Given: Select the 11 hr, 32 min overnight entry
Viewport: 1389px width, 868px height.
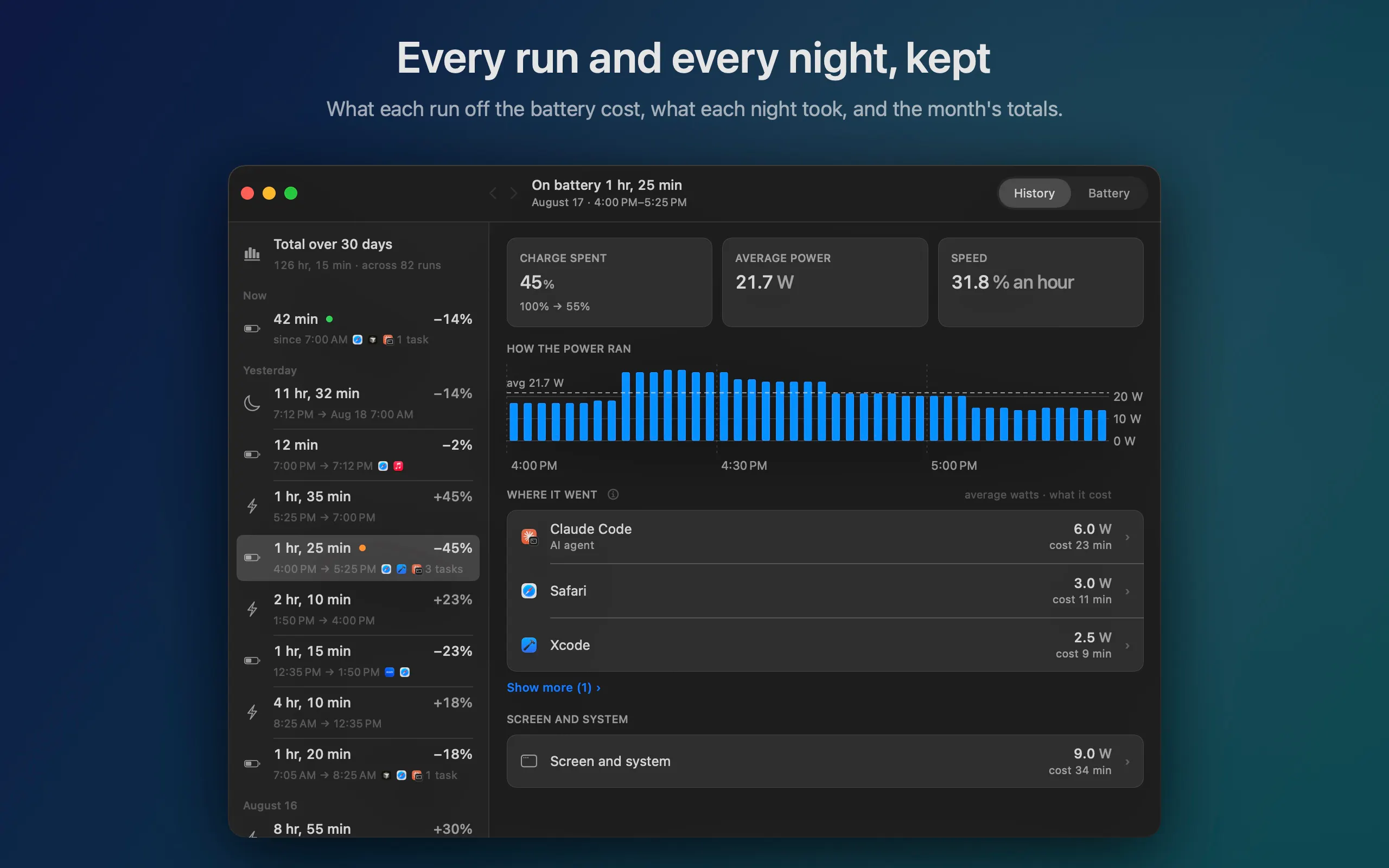Looking at the screenshot, I should pyautogui.click(x=358, y=403).
